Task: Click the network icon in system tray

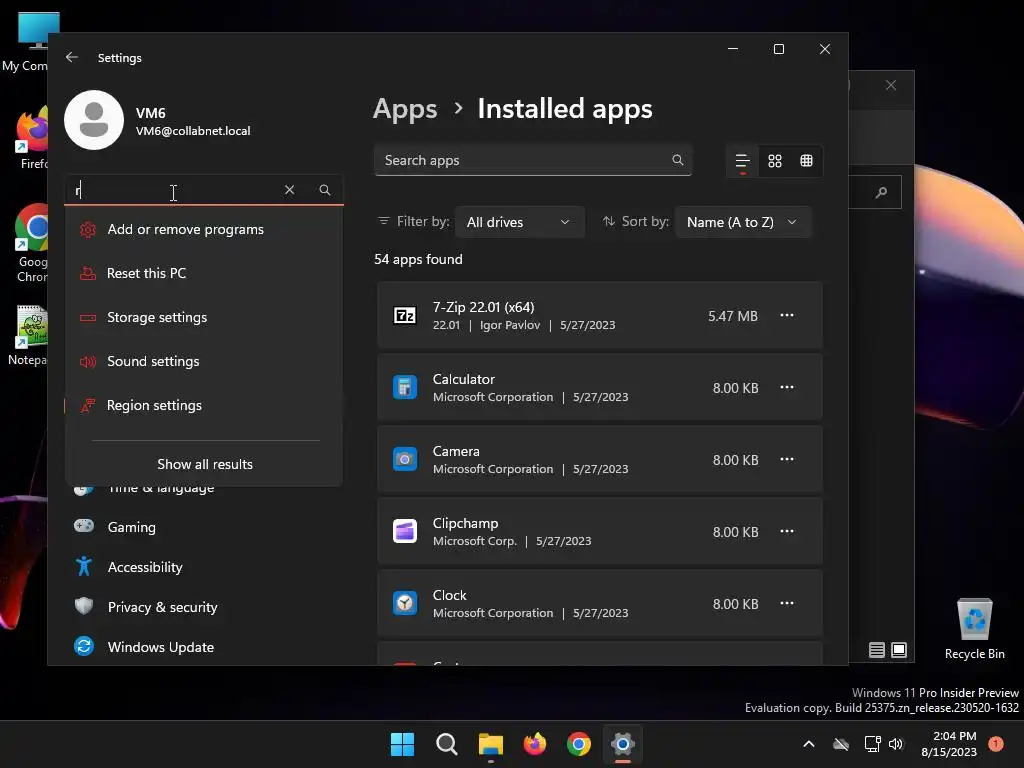Action: pyautogui.click(x=872, y=744)
